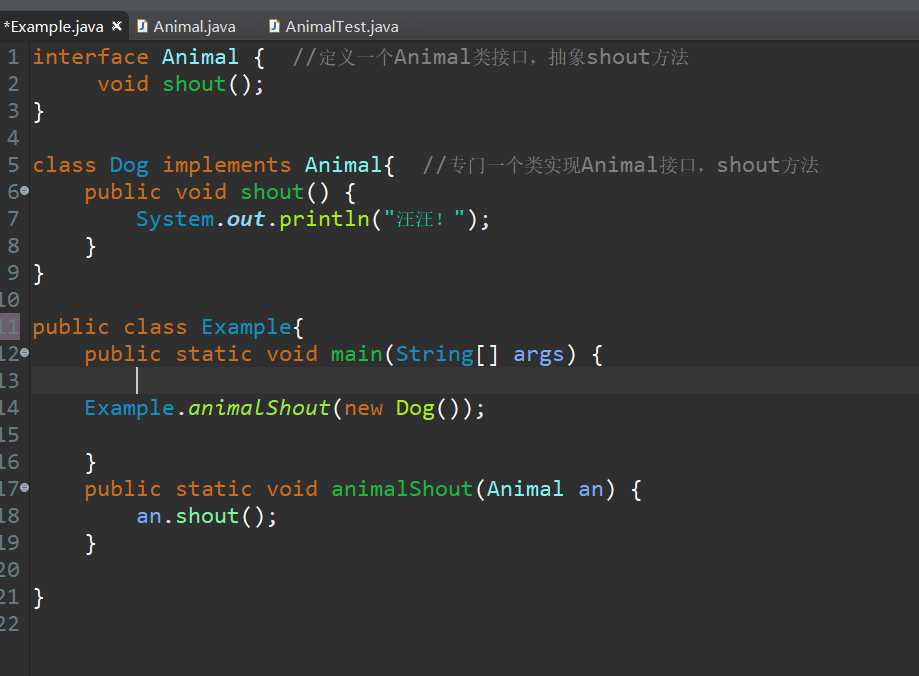Click the 'Animal' parameter type on line 17
This screenshot has width=919, height=676.
pos(525,489)
